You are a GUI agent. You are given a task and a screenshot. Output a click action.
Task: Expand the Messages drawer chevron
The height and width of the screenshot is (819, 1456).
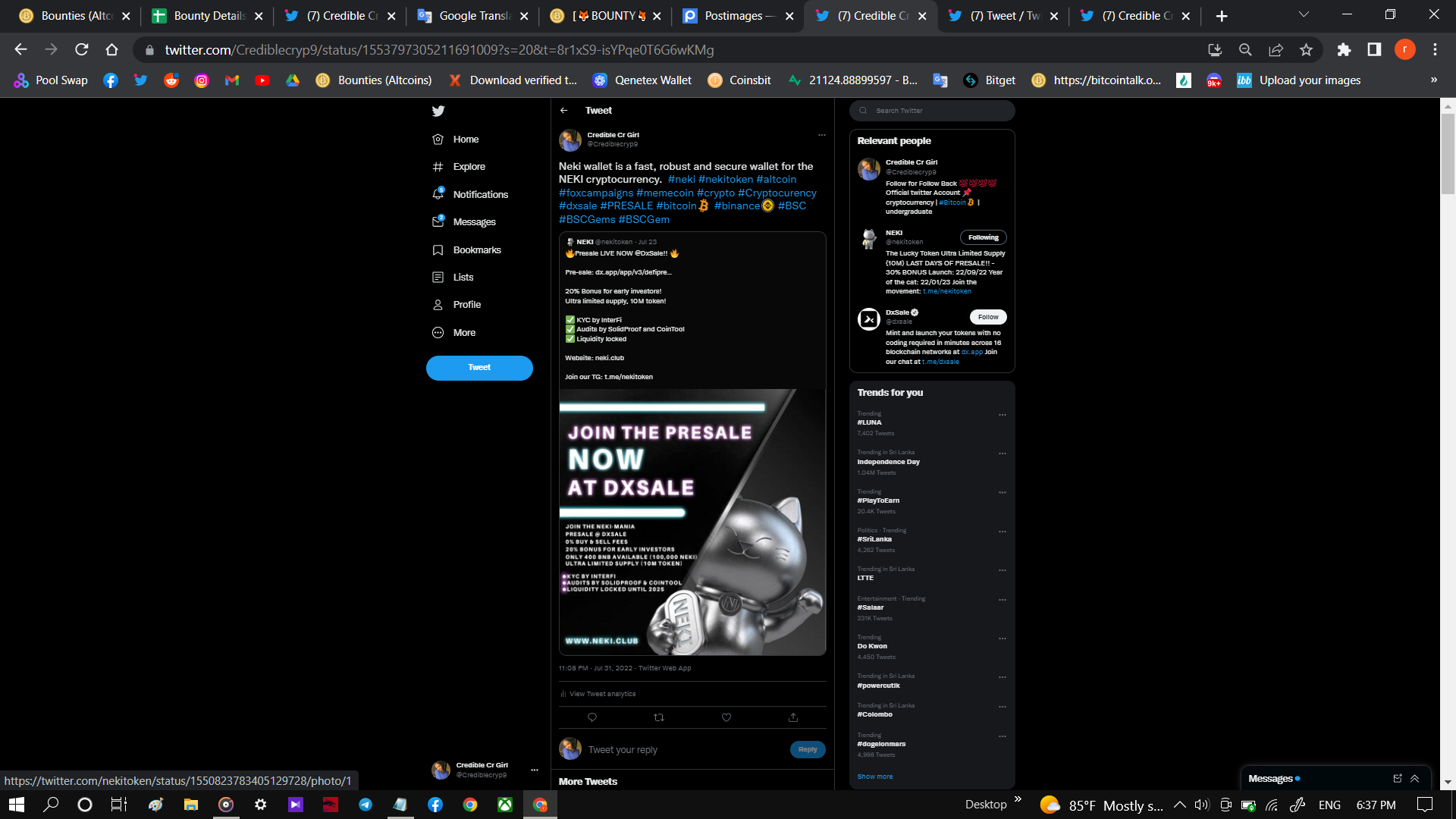click(1415, 779)
